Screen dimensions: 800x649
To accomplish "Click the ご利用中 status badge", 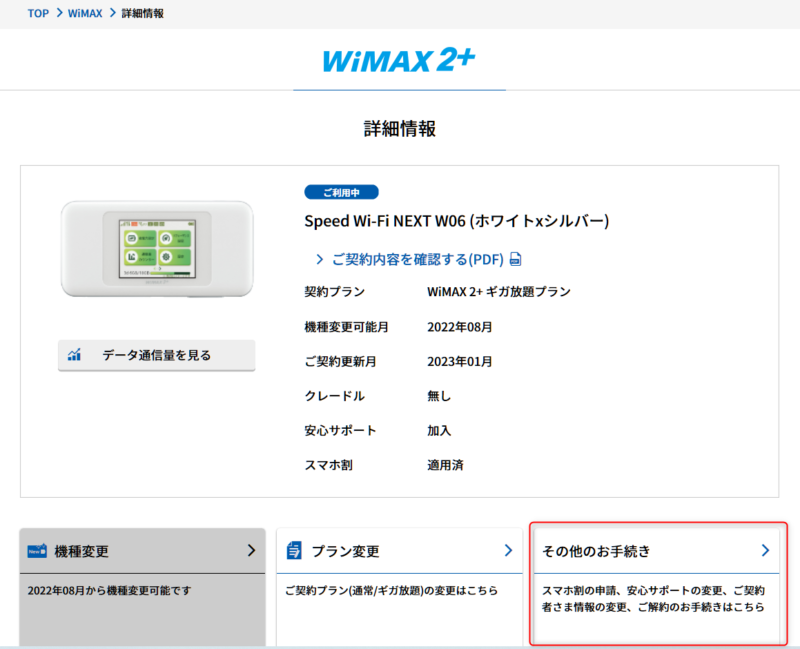I will tap(341, 192).
